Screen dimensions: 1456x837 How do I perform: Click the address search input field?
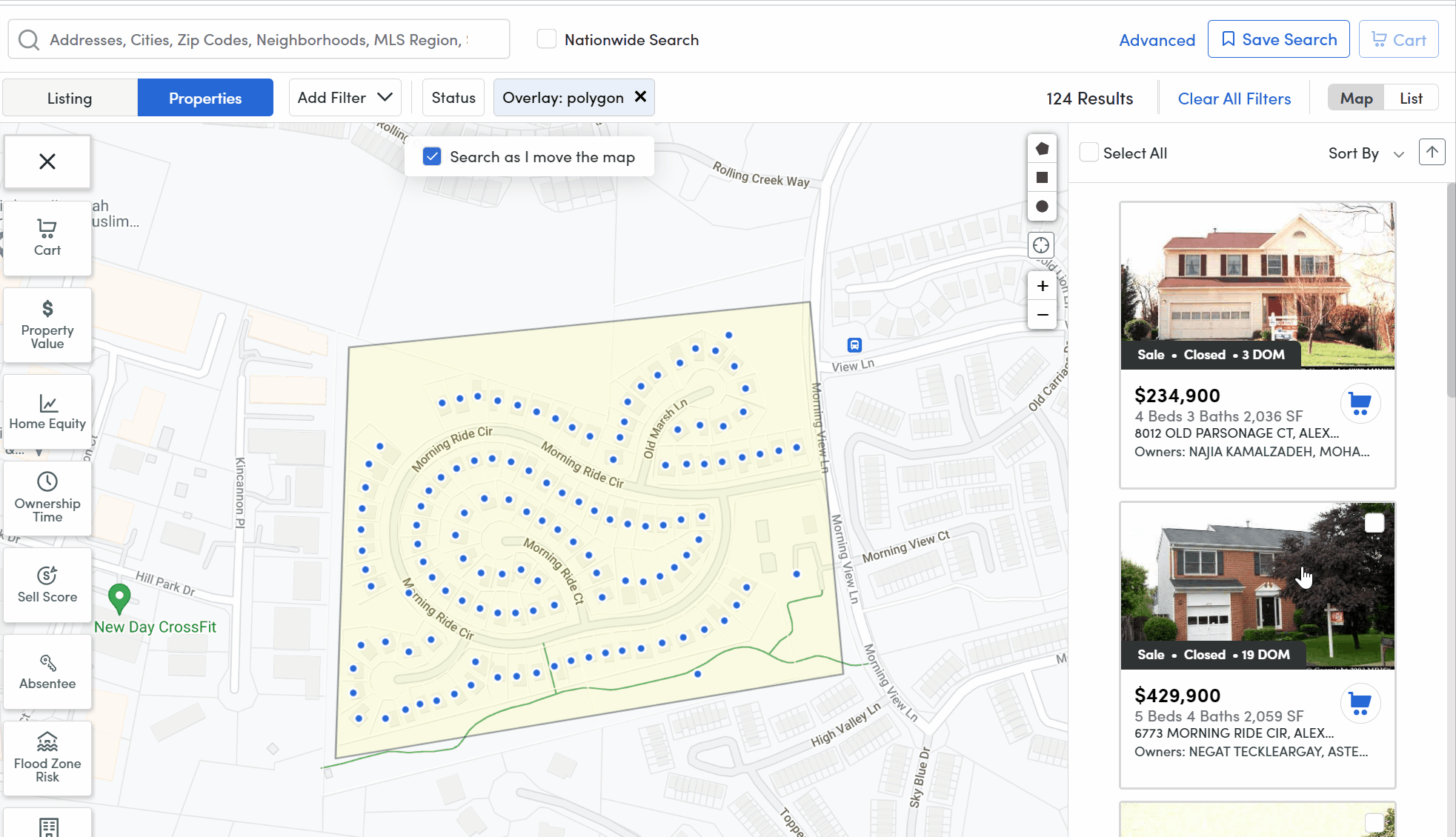pyautogui.click(x=259, y=39)
